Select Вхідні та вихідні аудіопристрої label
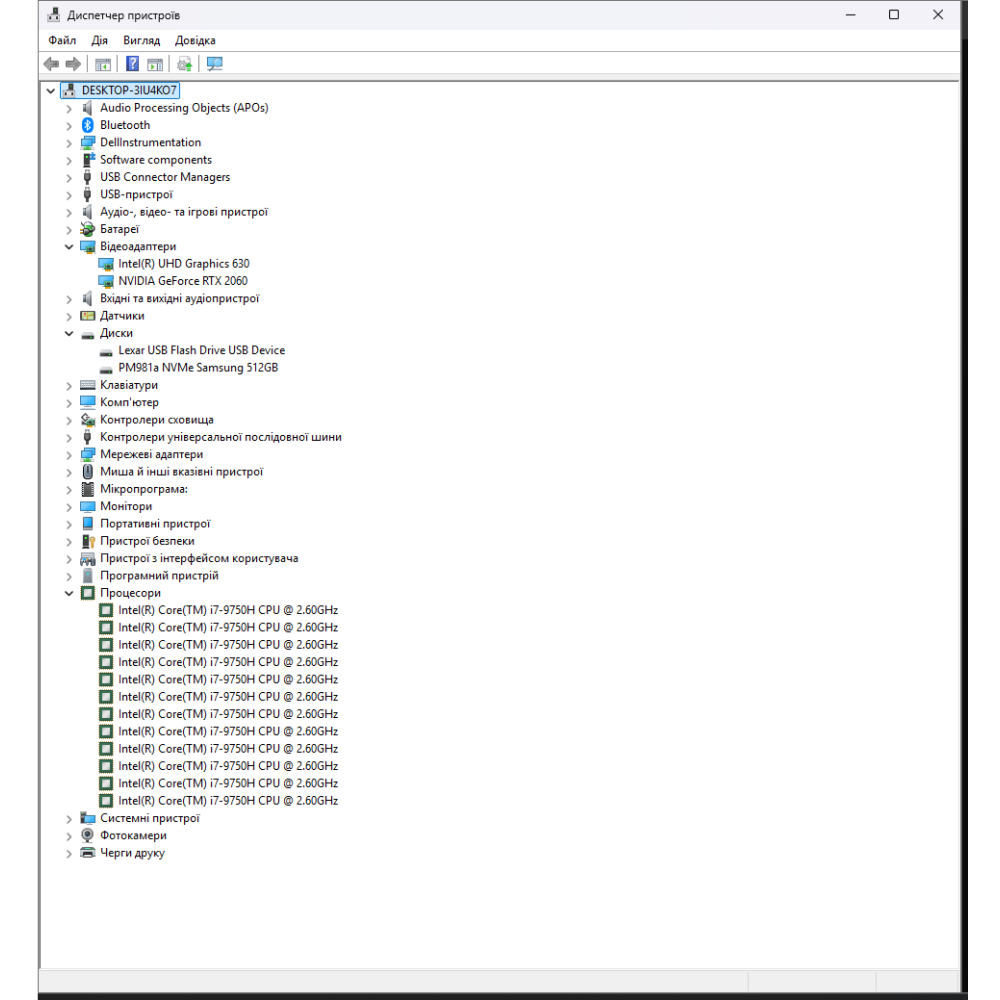This screenshot has height=1000, width=1000. click(180, 298)
